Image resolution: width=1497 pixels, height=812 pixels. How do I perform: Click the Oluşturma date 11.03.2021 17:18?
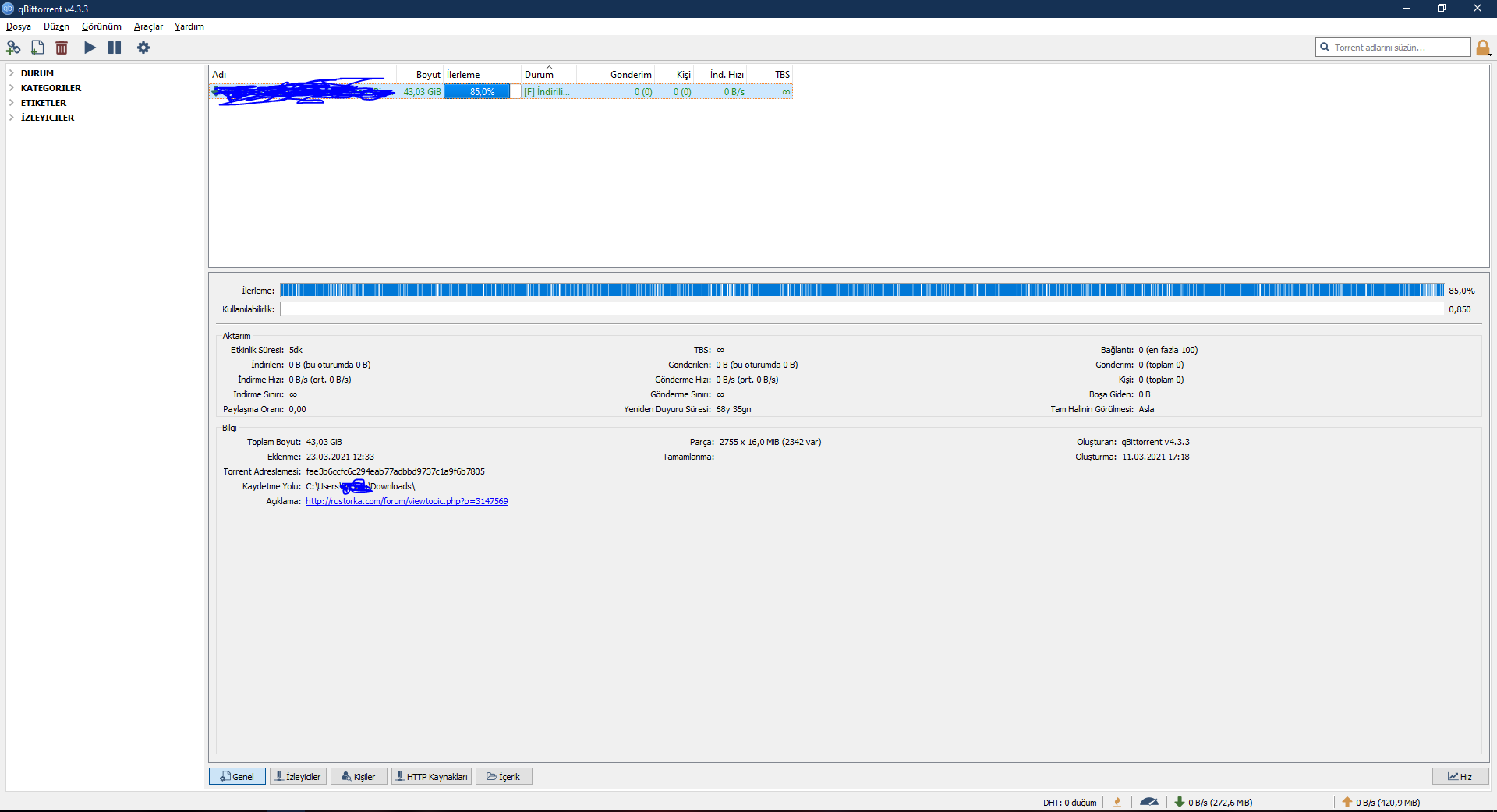pyautogui.click(x=1155, y=457)
